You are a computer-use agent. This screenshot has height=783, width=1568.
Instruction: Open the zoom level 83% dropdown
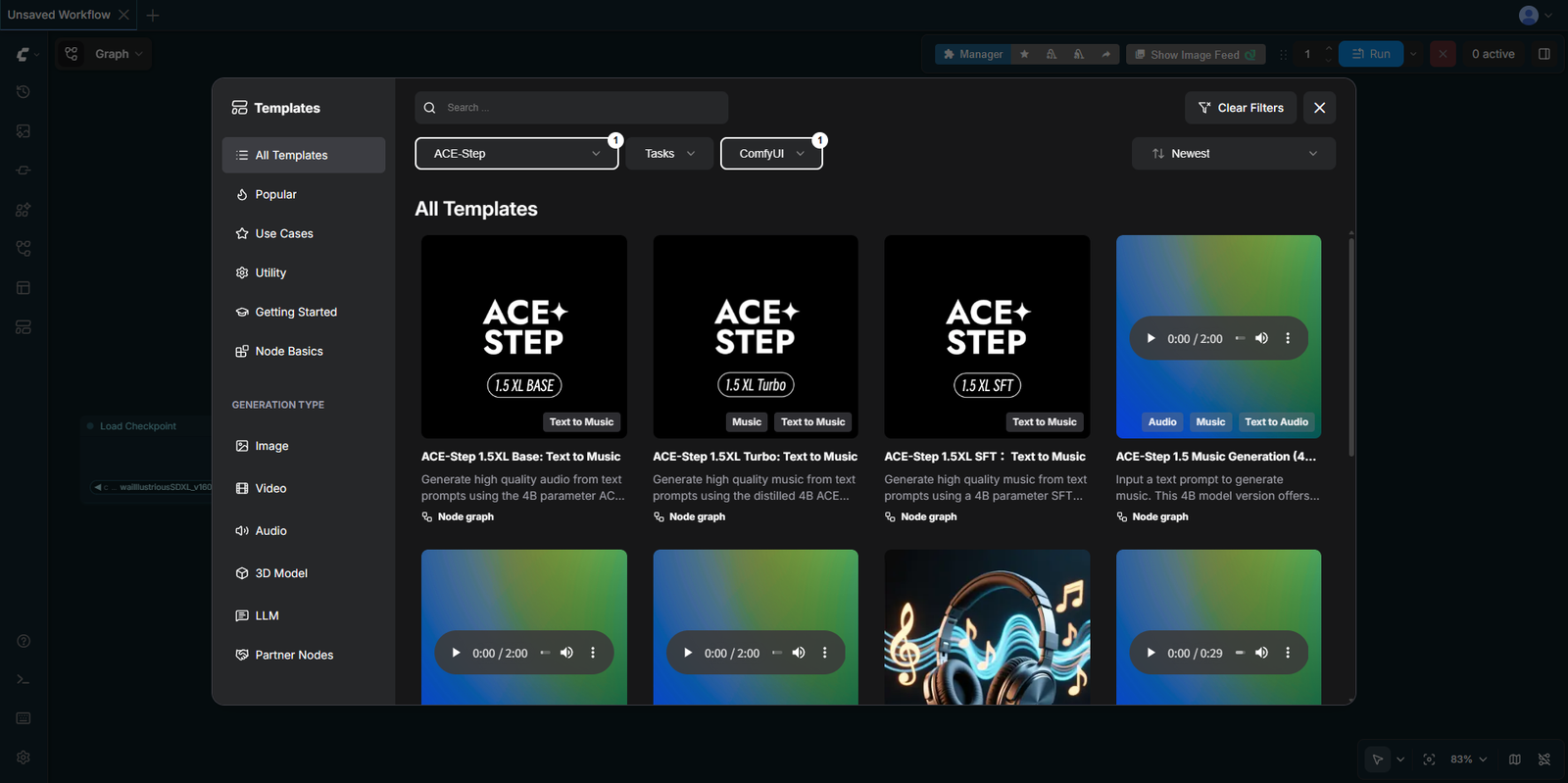click(1468, 759)
